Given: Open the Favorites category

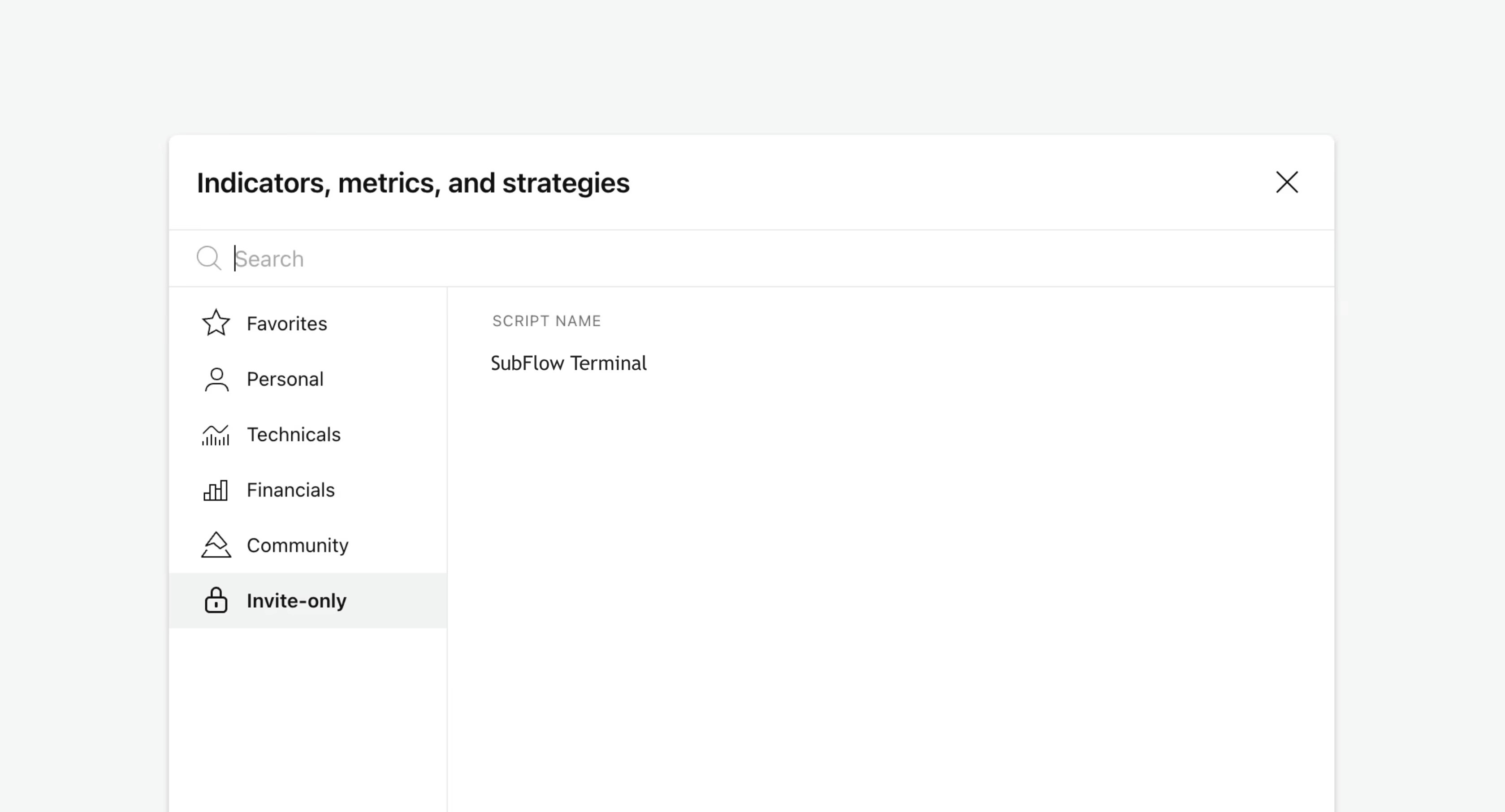Looking at the screenshot, I should [286, 323].
